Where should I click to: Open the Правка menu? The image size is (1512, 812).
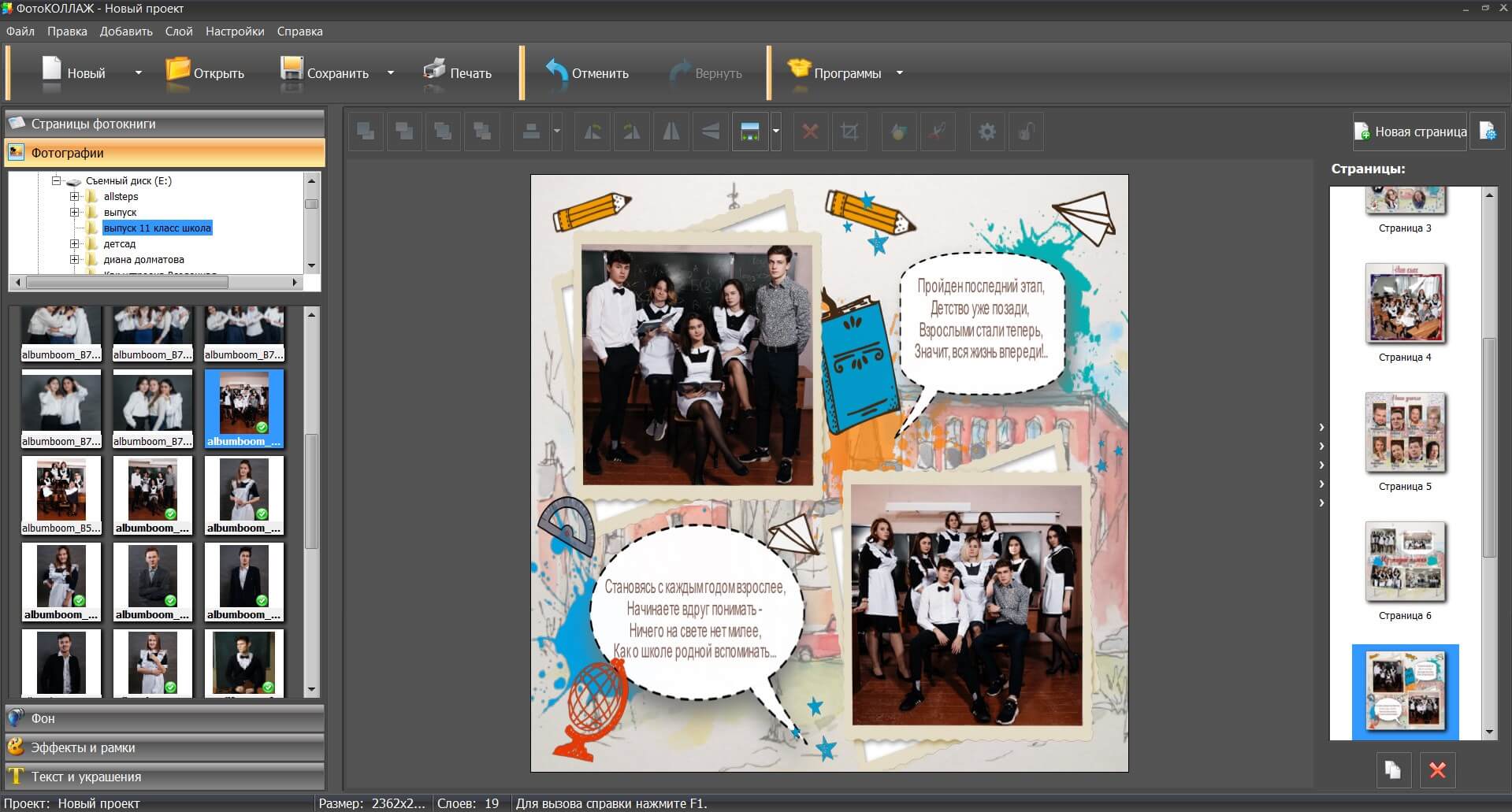pyautogui.click(x=67, y=32)
